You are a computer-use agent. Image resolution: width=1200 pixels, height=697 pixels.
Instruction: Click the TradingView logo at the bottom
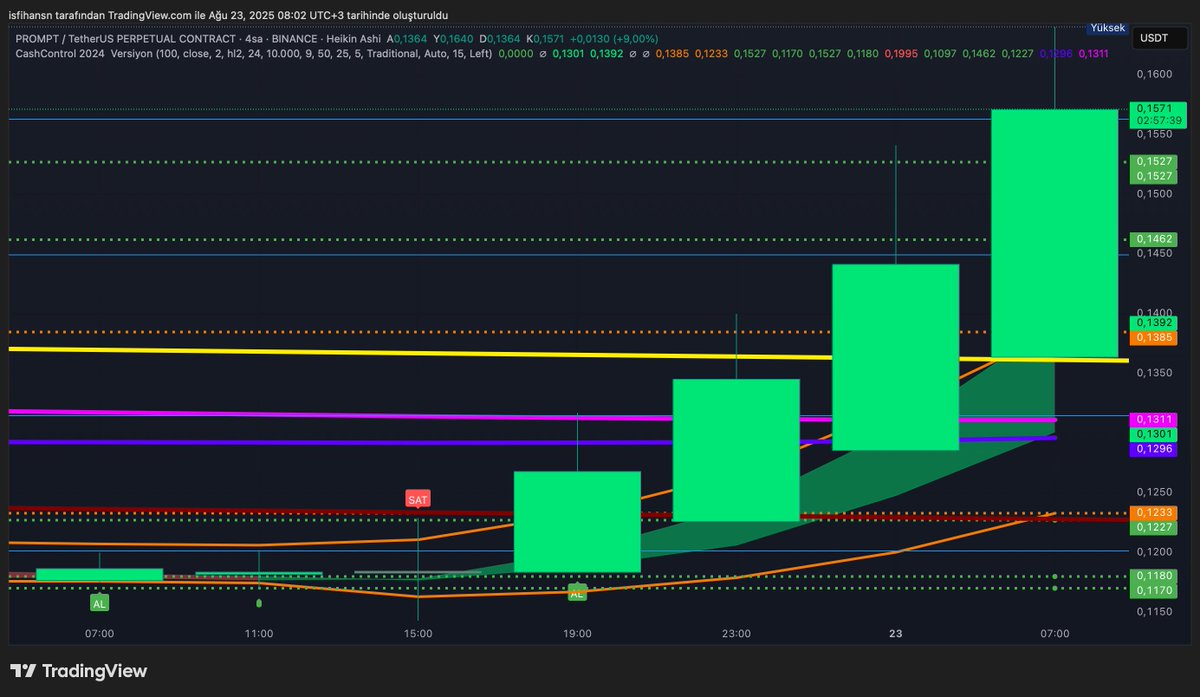[79, 671]
